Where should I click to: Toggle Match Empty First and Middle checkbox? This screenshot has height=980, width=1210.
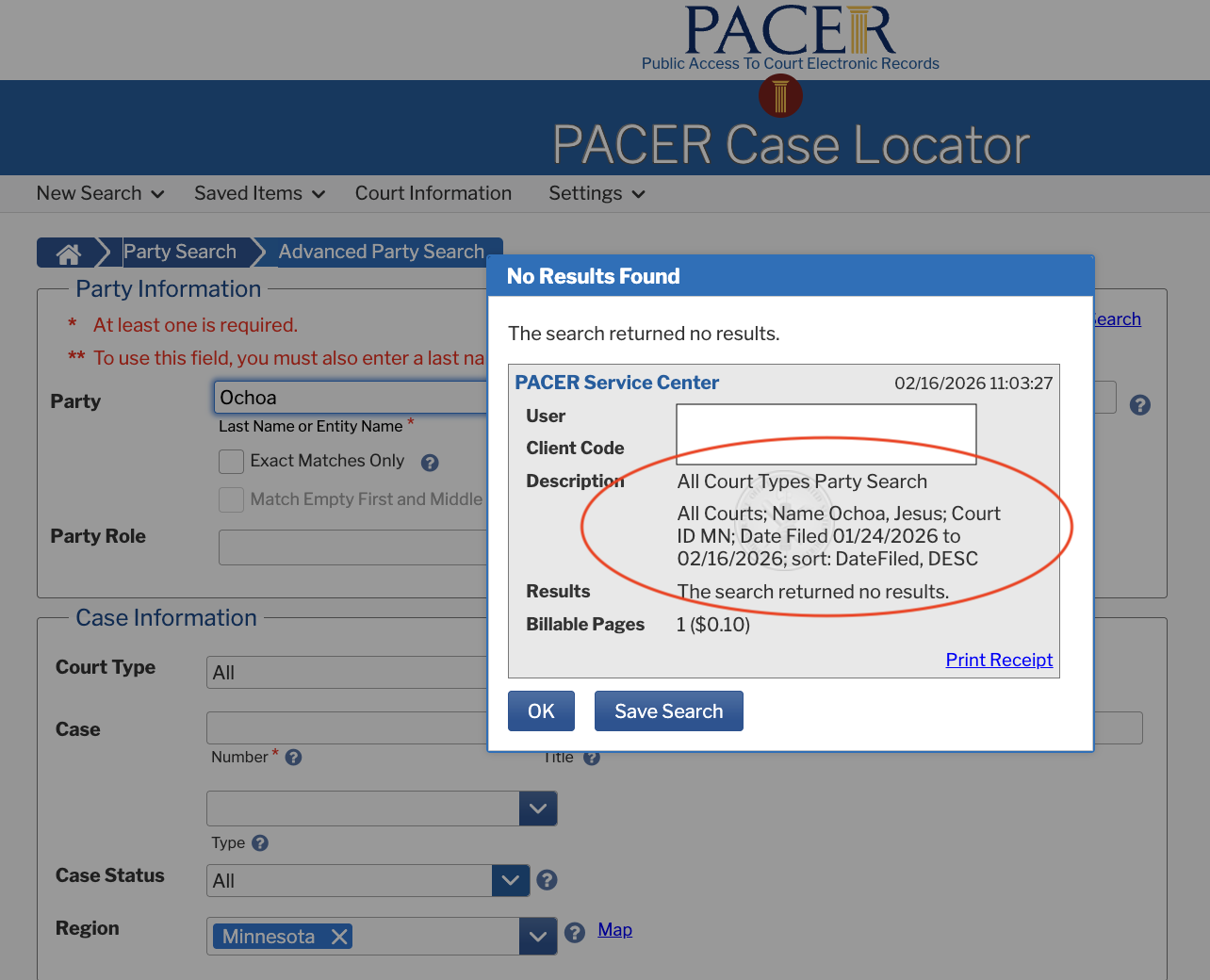click(x=231, y=499)
